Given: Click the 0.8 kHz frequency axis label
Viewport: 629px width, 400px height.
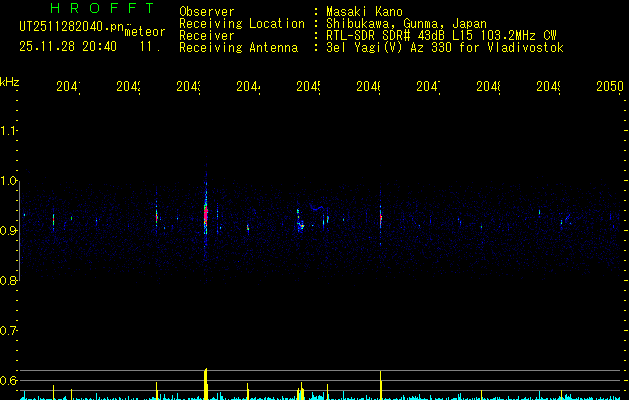Looking at the screenshot, I should click(x=8, y=280).
